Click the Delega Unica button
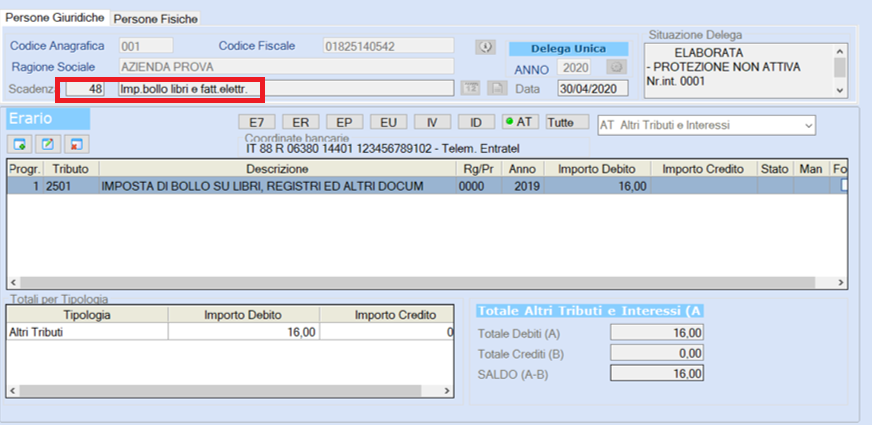The image size is (872, 425). (x=570, y=48)
